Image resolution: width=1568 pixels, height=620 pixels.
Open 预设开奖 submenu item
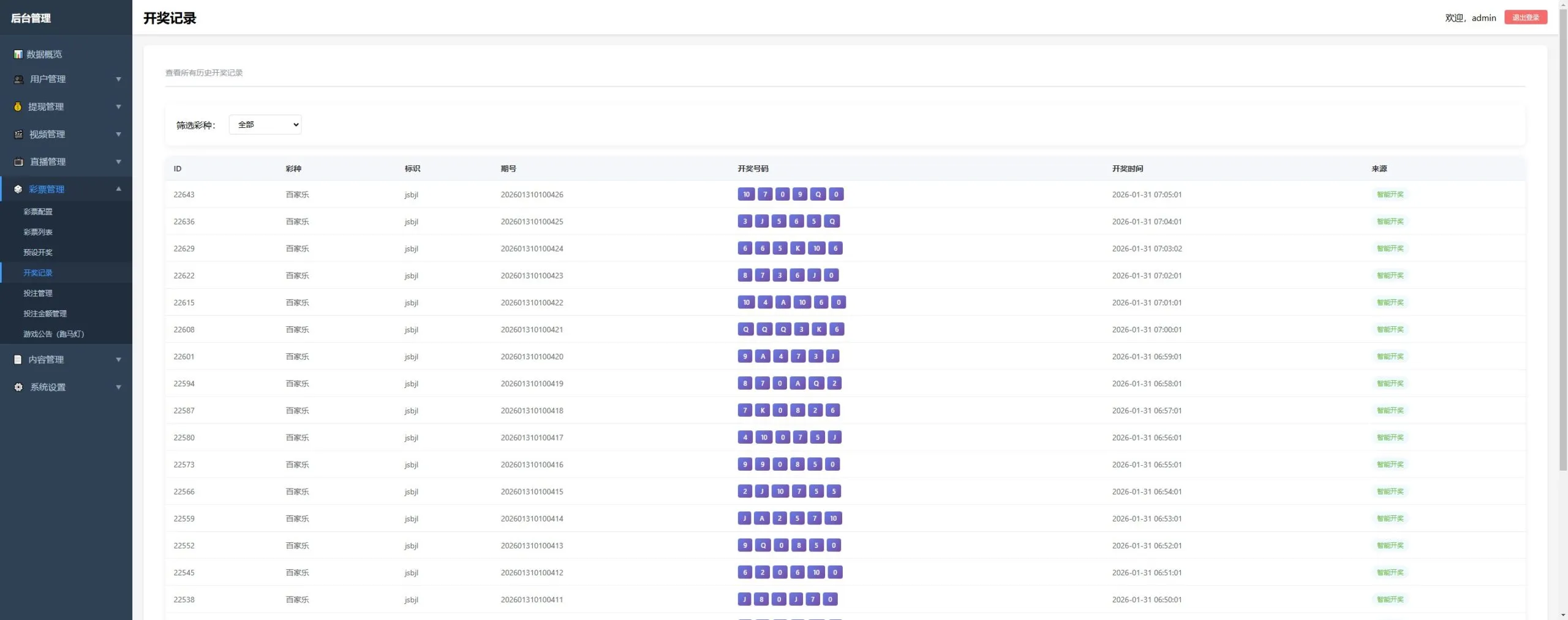pyautogui.click(x=38, y=252)
